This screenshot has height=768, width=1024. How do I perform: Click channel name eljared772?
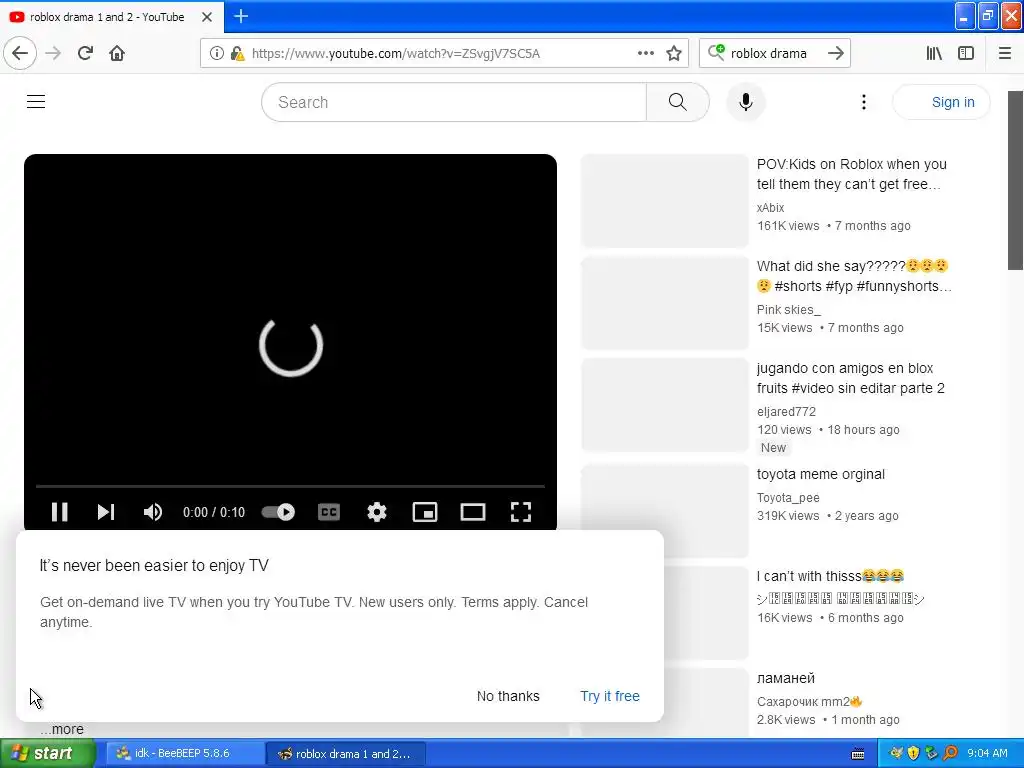click(x=786, y=411)
